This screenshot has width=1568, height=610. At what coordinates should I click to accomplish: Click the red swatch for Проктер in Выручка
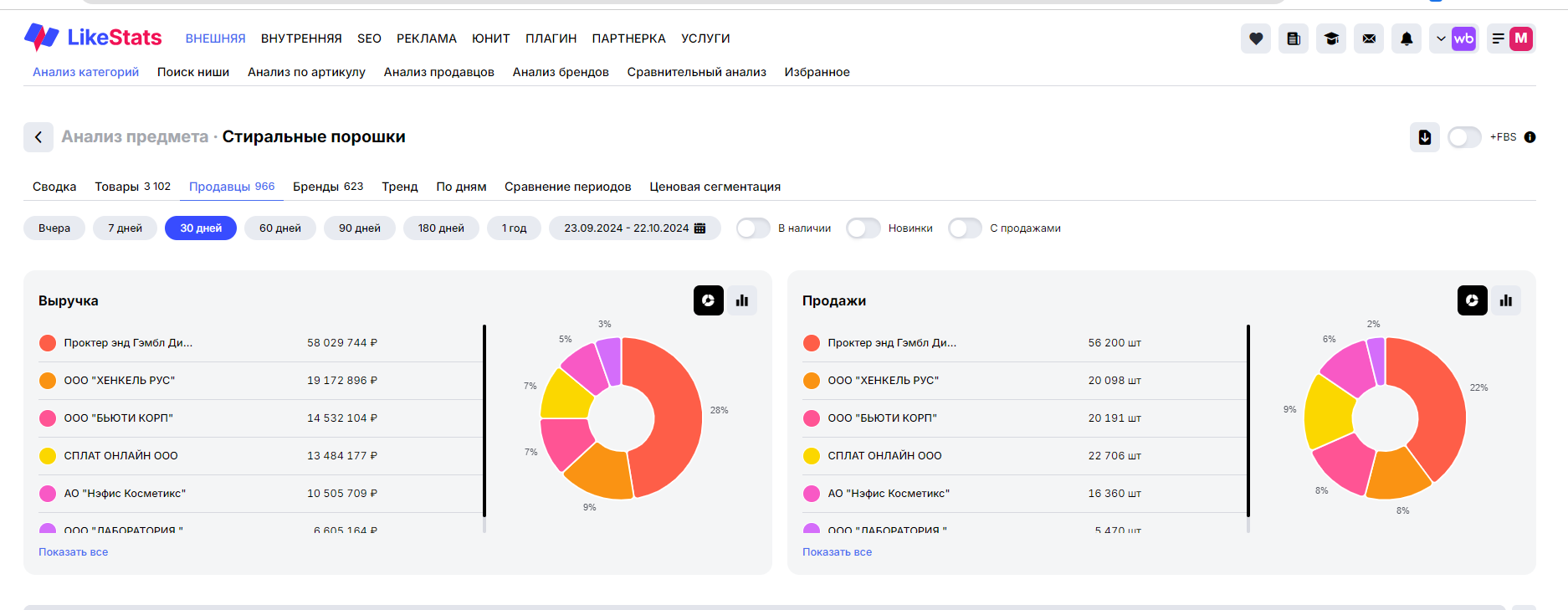click(x=48, y=343)
